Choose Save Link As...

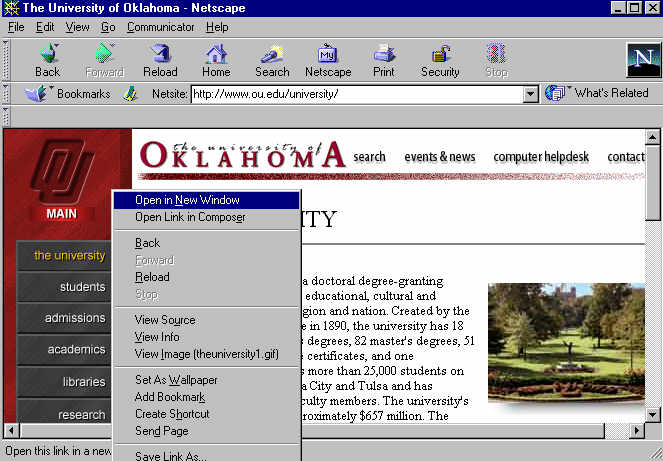[206, 455]
